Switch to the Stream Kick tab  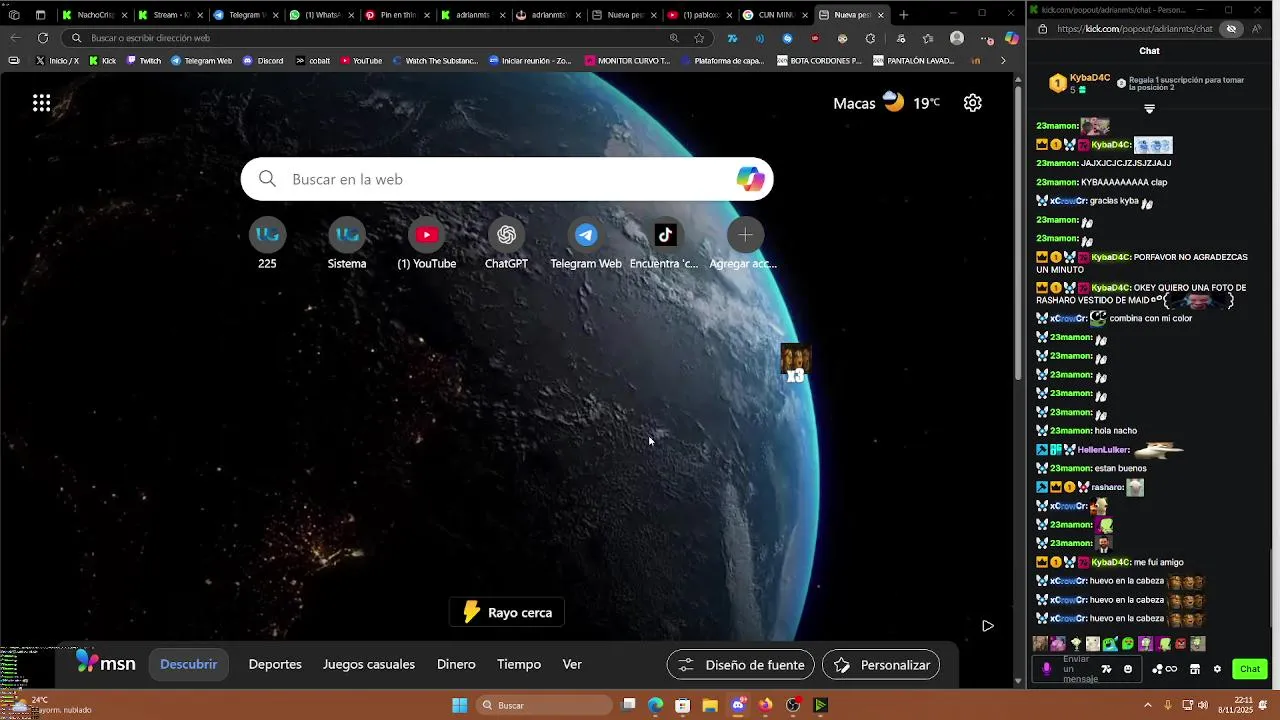click(x=169, y=15)
